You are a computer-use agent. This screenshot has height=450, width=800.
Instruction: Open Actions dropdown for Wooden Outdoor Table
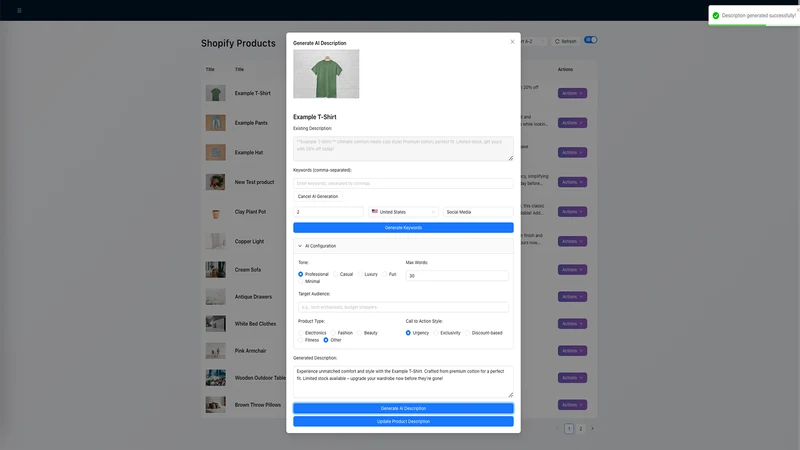572,378
